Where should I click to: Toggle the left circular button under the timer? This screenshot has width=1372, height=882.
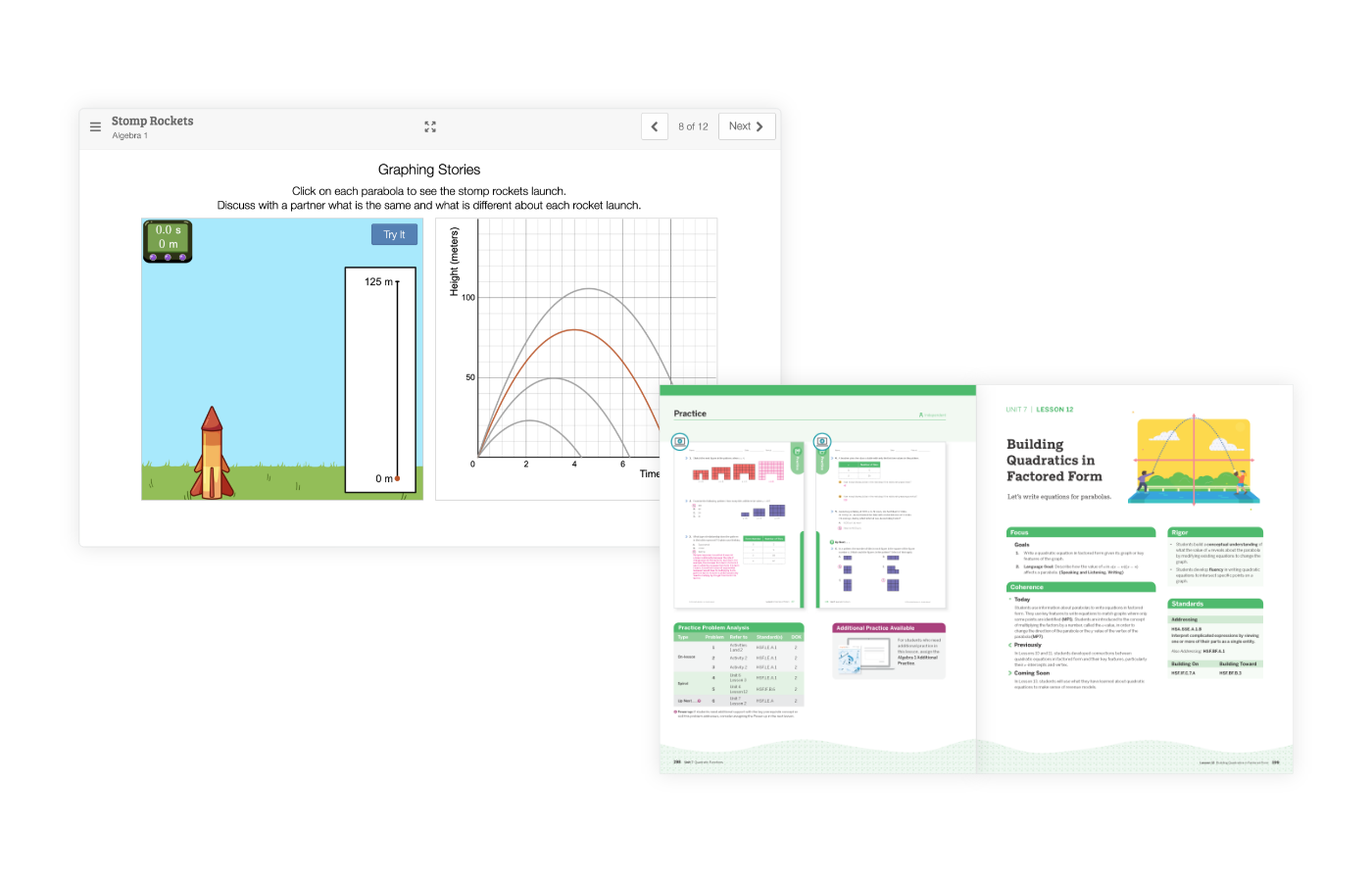tap(152, 255)
